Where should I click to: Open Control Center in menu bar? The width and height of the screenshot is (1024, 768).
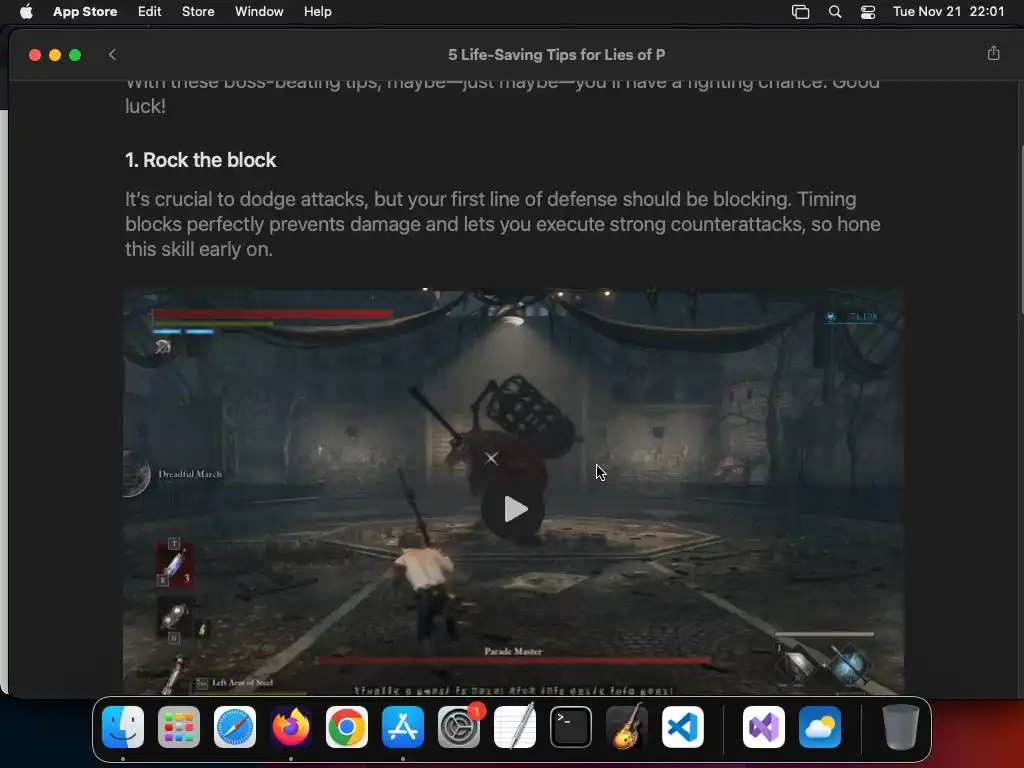(868, 12)
